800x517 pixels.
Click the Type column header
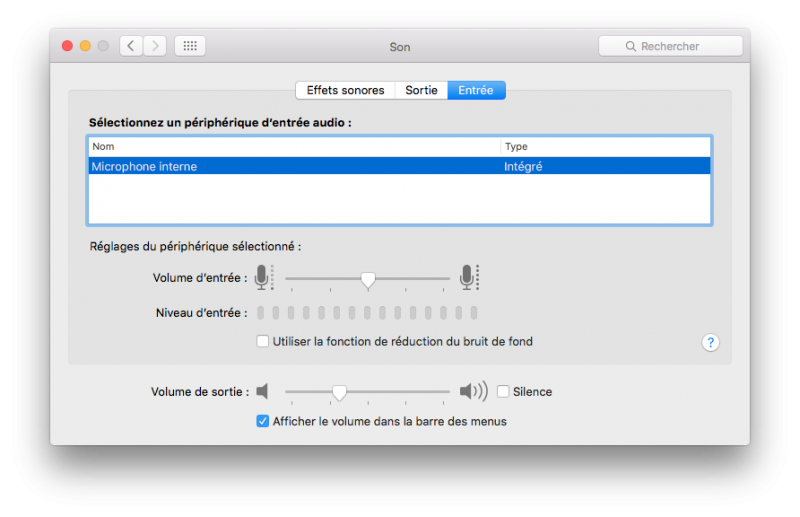(x=605, y=147)
